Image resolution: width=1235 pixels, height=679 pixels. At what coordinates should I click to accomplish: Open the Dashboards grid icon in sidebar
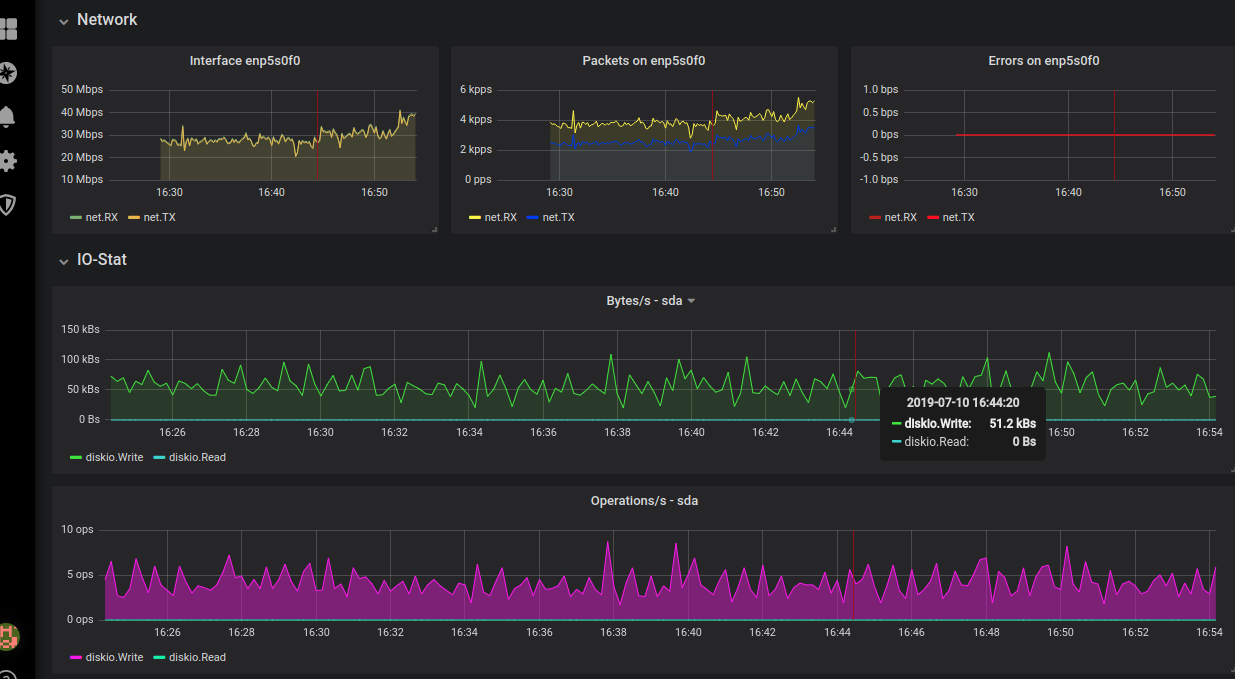(x=7, y=28)
